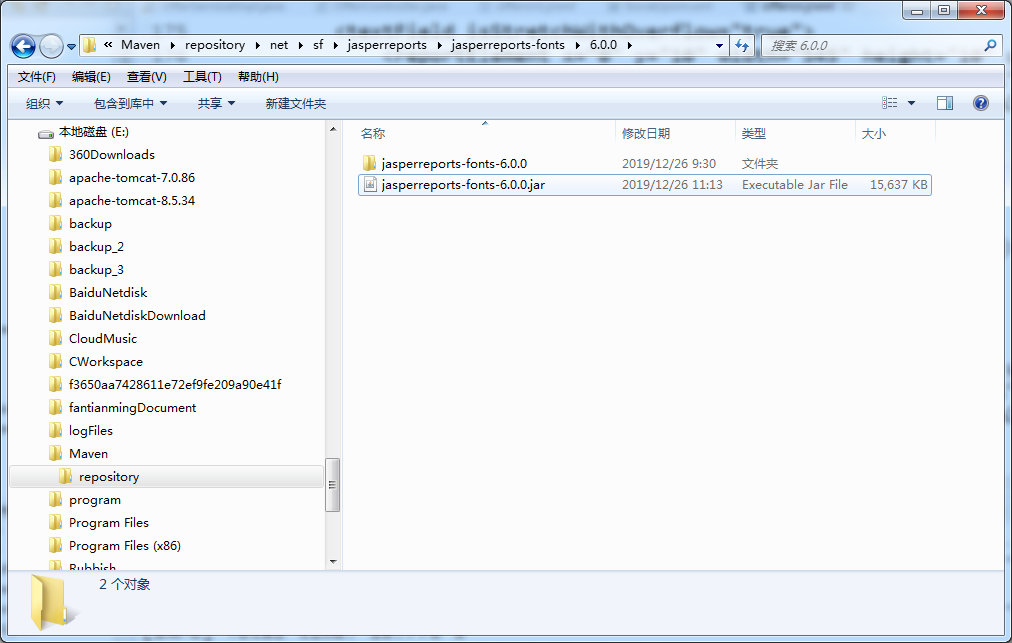Image resolution: width=1012 pixels, height=643 pixels.
Task: Click the tree pane scroll up arrow
Action: 333,130
